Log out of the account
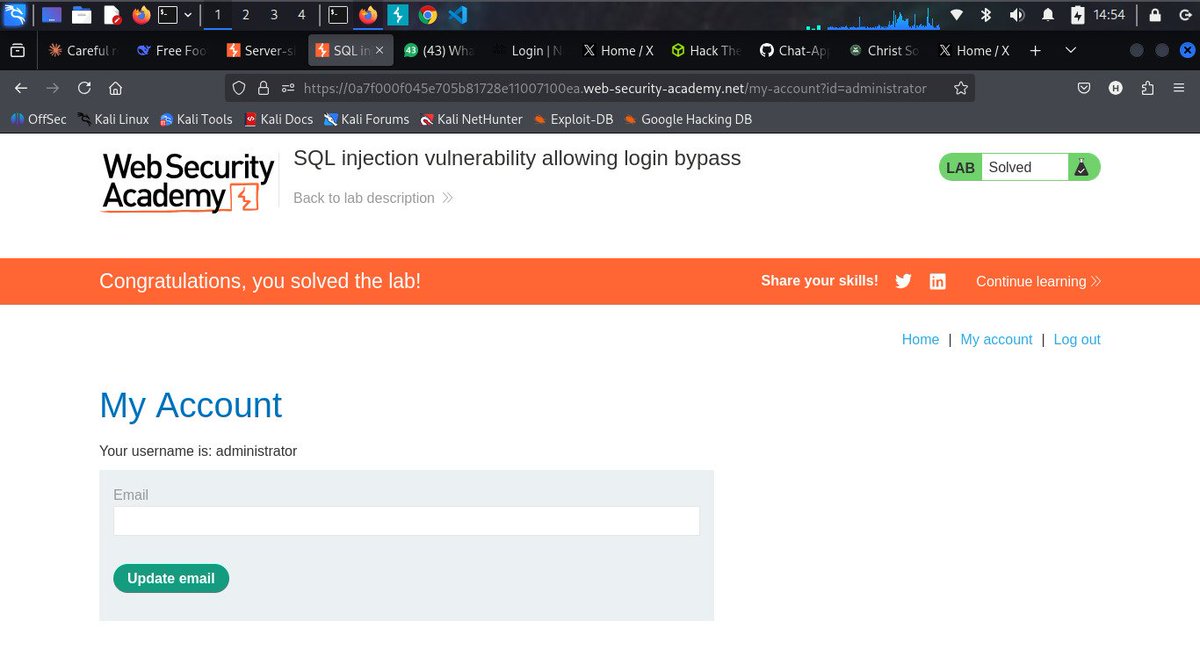 1077,339
